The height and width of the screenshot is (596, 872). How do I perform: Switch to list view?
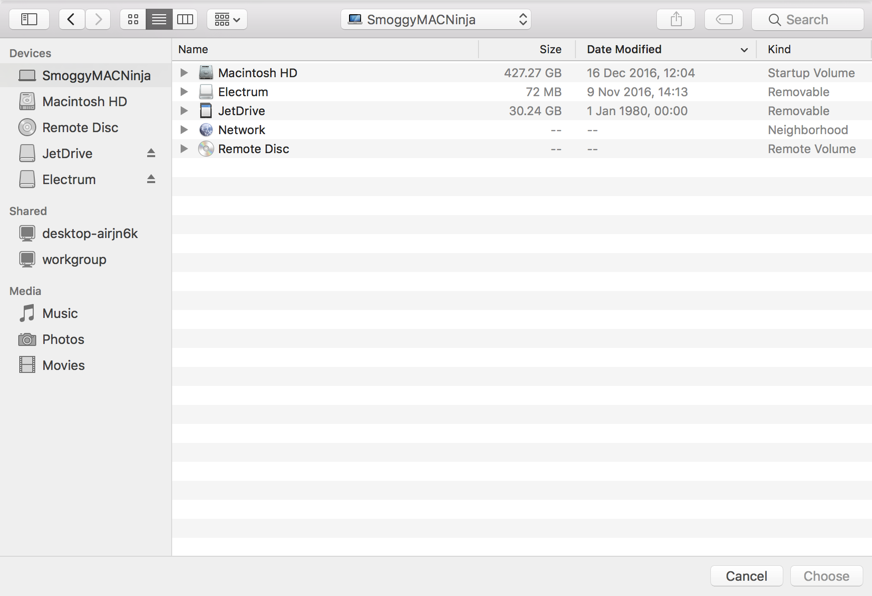coord(159,19)
